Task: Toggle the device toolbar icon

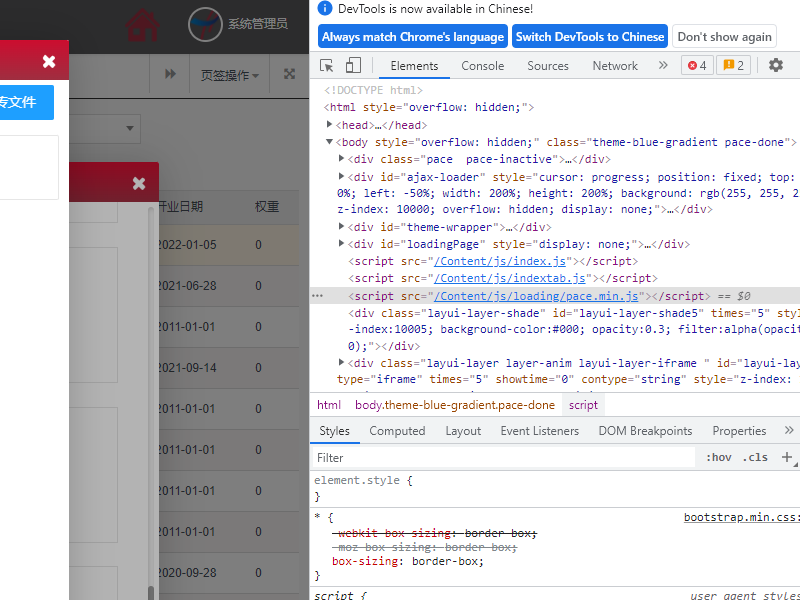Action: coord(353,66)
